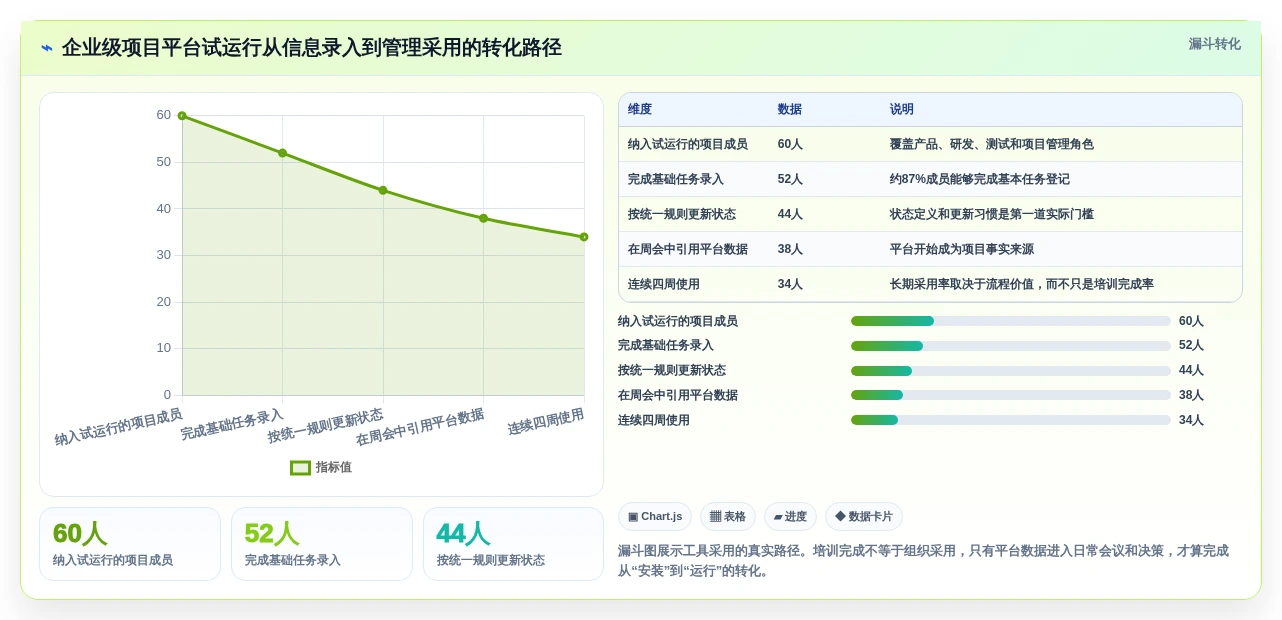Click the 34人 table value
Viewport: 1282px width, 620px height.
click(x=790, y=284)
